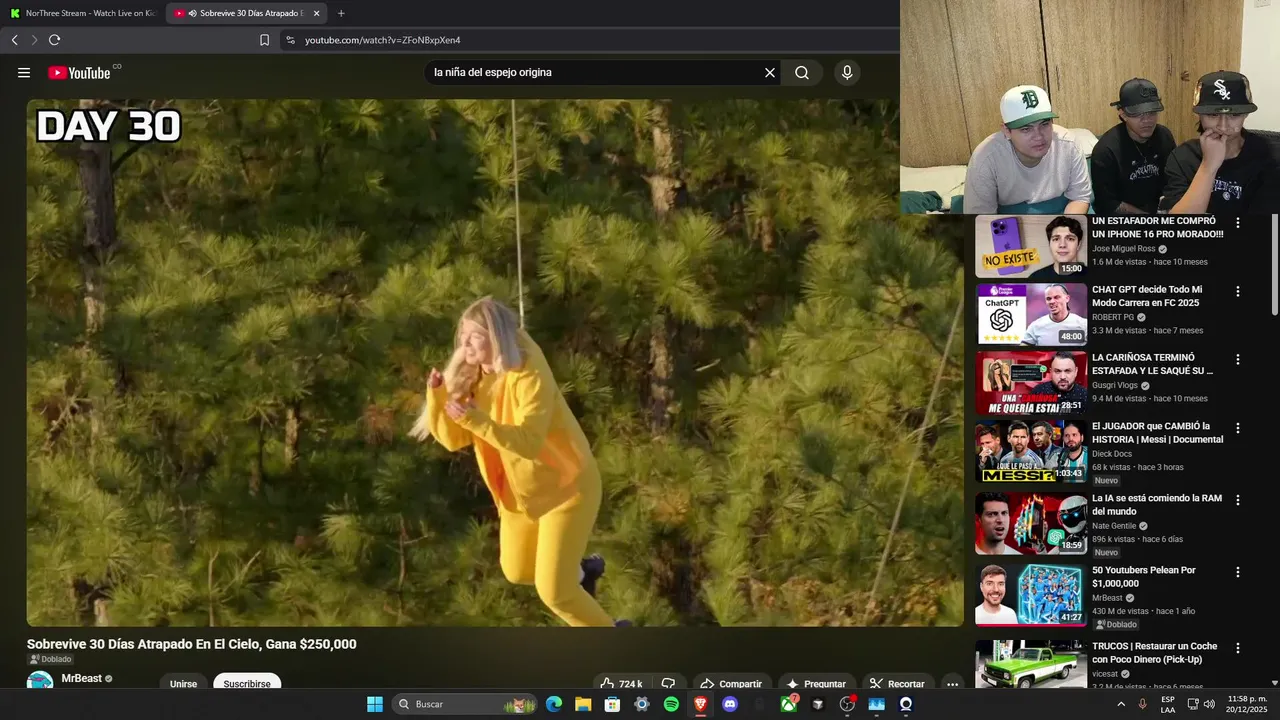Open La IA se está comiendo la RAM video
1280x720 pixels.
[1157, 504]
